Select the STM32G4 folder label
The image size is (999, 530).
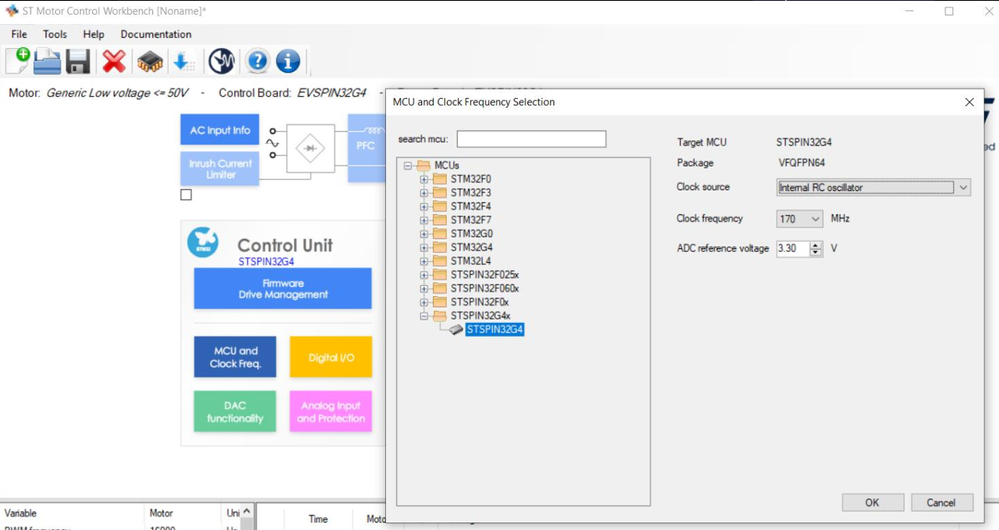[471, 247]
